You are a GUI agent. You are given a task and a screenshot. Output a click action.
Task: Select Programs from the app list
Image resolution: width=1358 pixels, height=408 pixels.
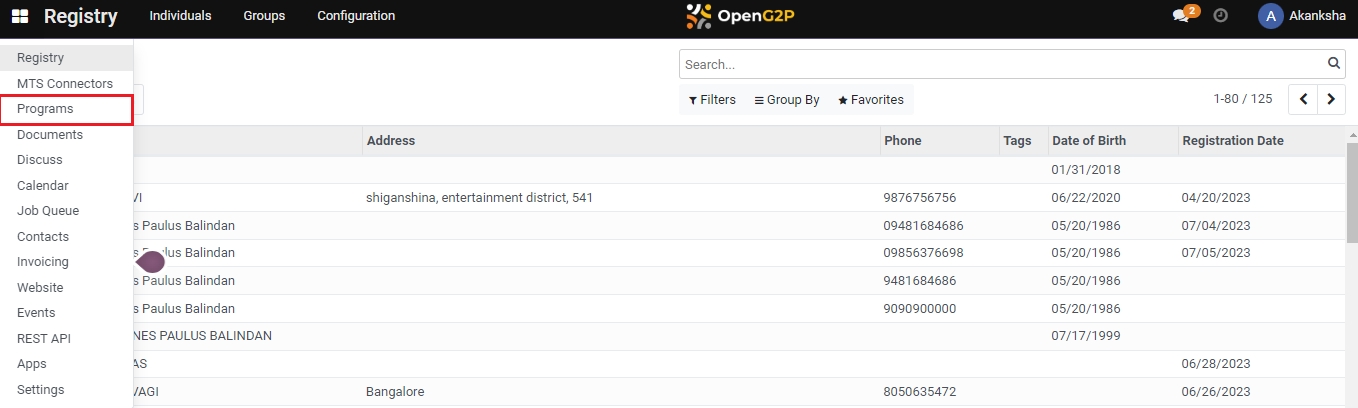tap(45, 109)
